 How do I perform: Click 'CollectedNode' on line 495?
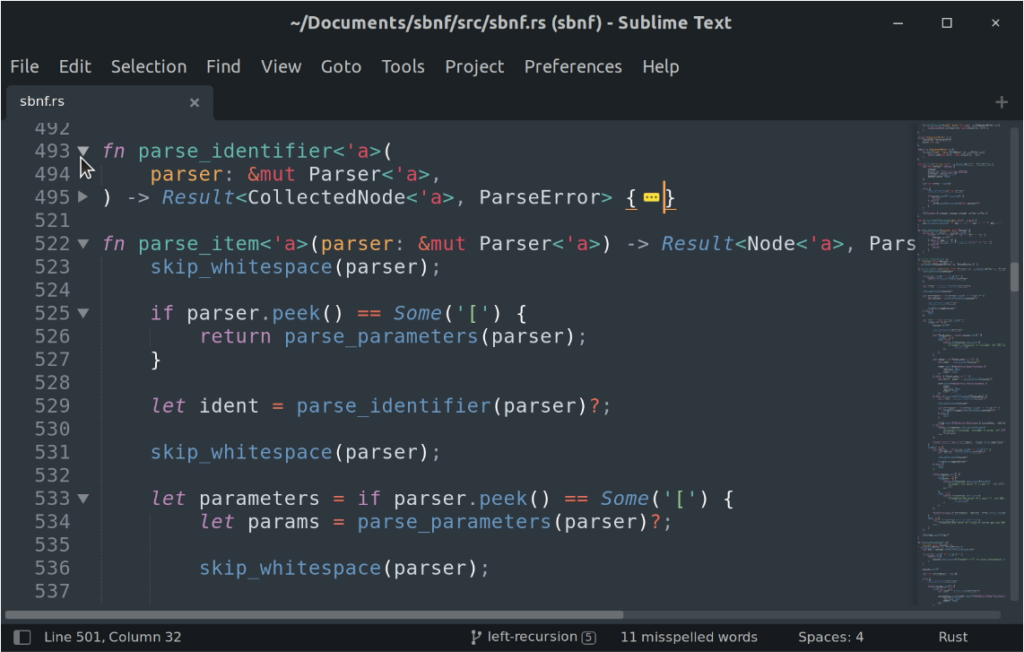point(326,197)
